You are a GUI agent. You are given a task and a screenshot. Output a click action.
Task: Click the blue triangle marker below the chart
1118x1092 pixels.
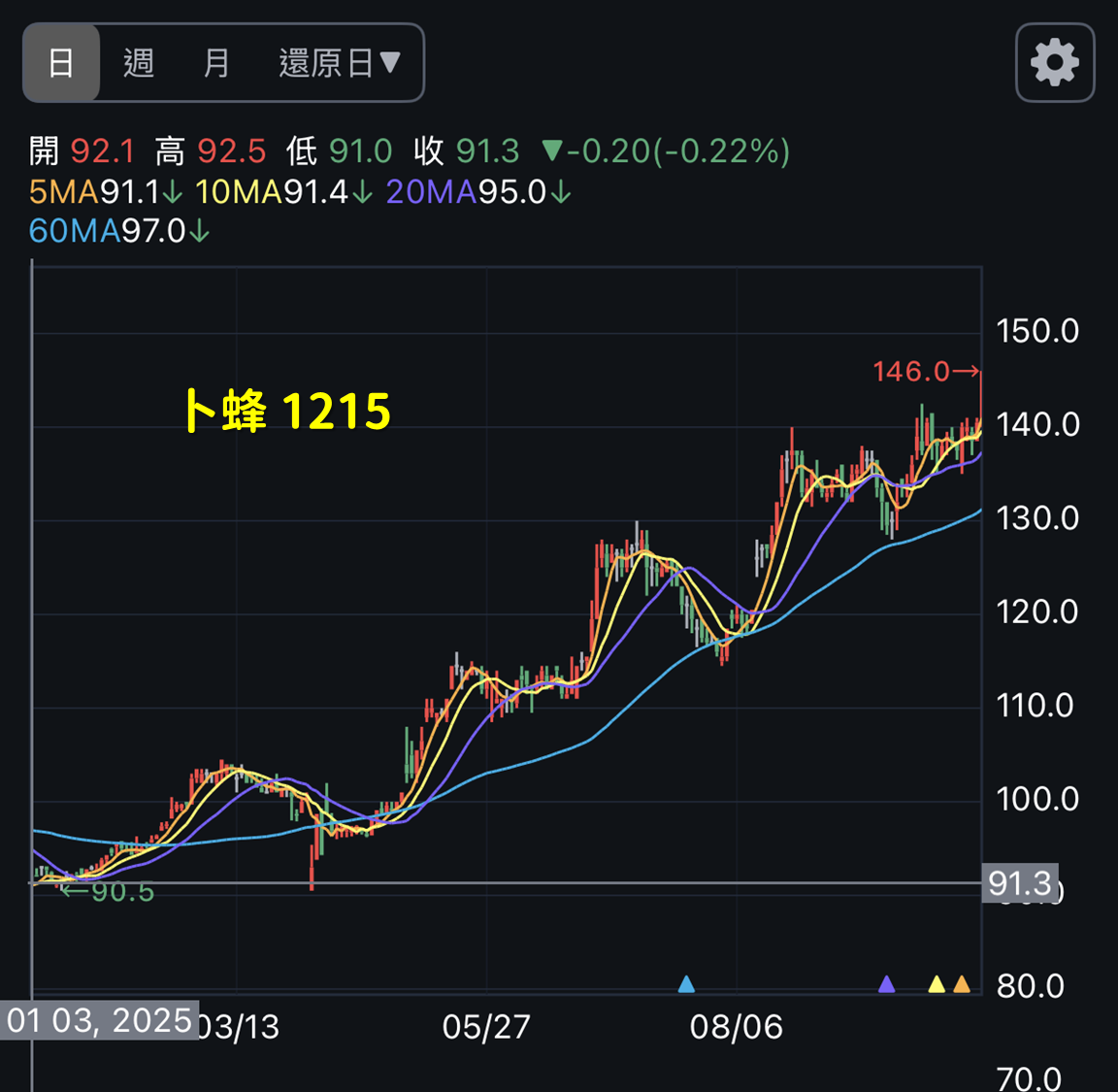686,984
